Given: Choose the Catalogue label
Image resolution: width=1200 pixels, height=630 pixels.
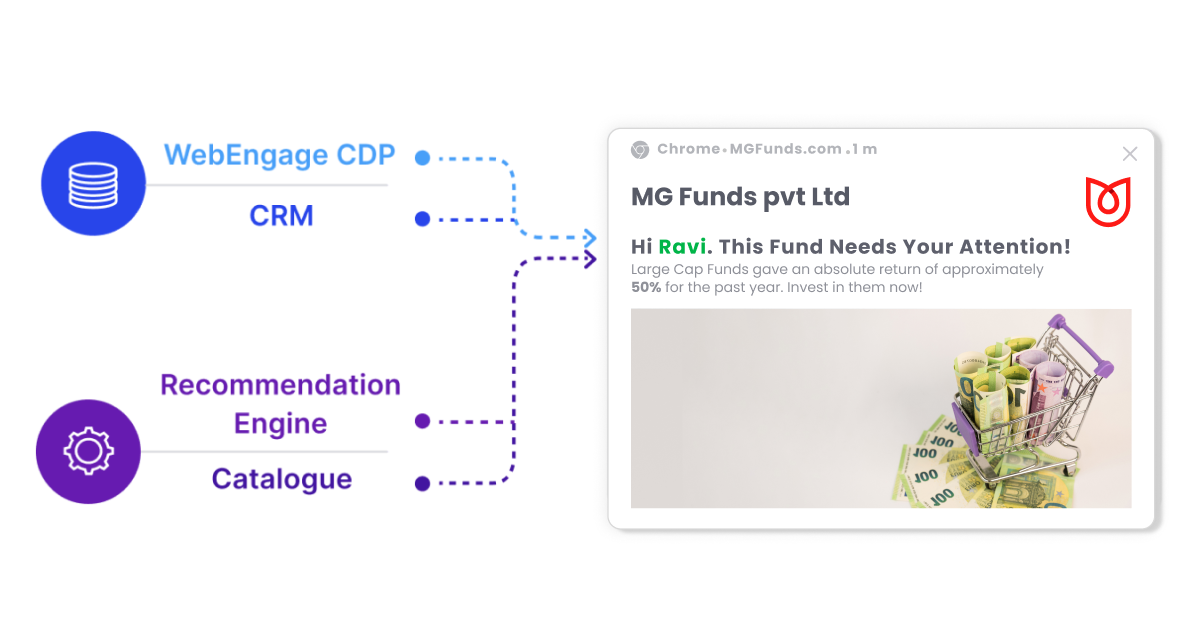Looking at the screenshot, I should (x=281, y=479).
